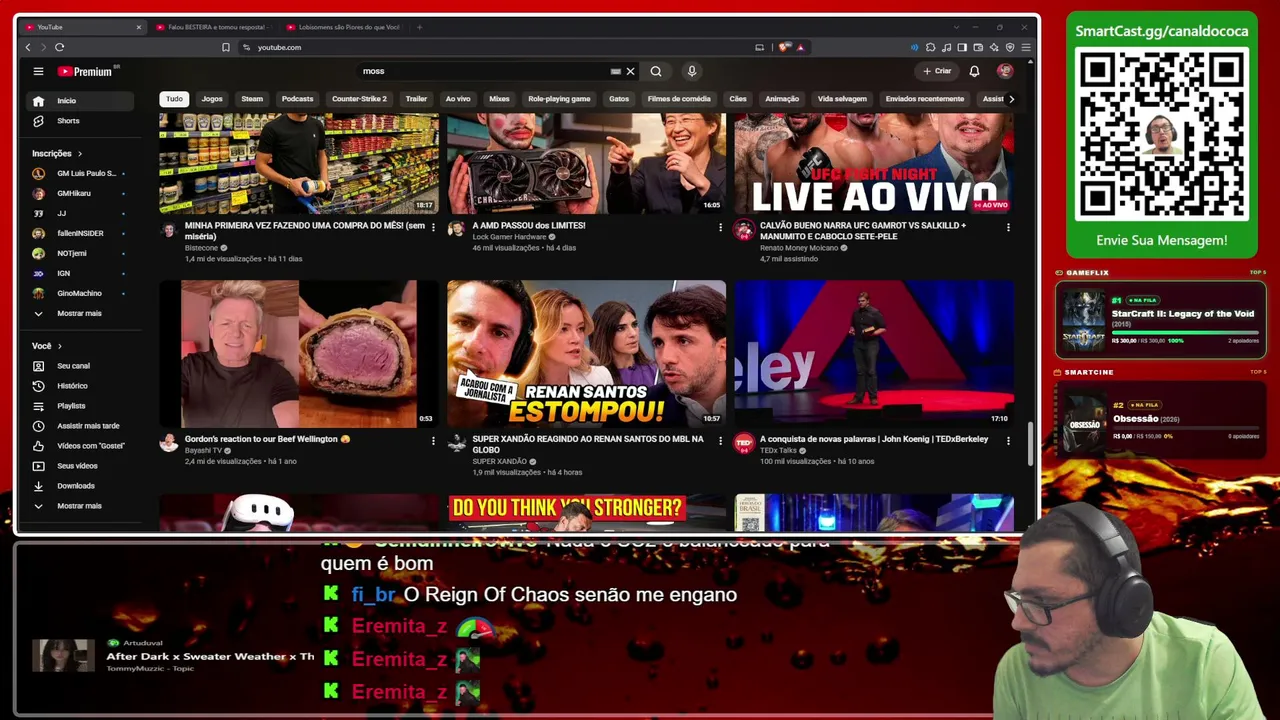Open Gordon's Beef Wellington video thumbnail
1280x720 pixels.
coord(299,354)
